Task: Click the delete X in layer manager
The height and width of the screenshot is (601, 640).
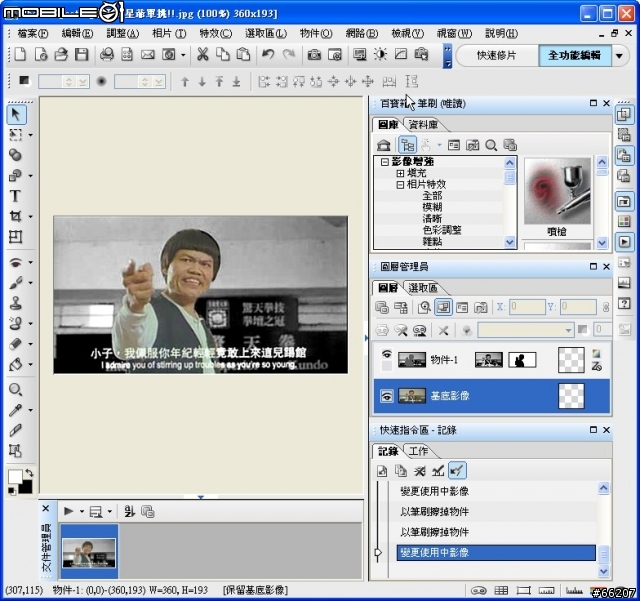Action: pyautogui.click(x=443, y=330)
